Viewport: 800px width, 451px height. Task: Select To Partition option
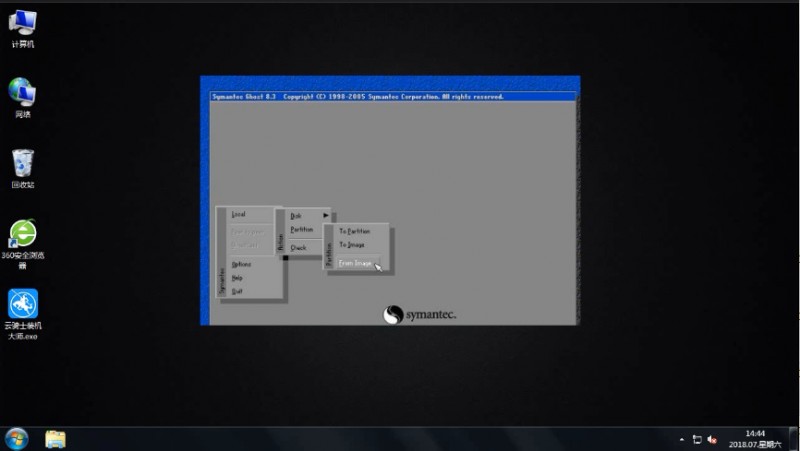click(355, 231)
